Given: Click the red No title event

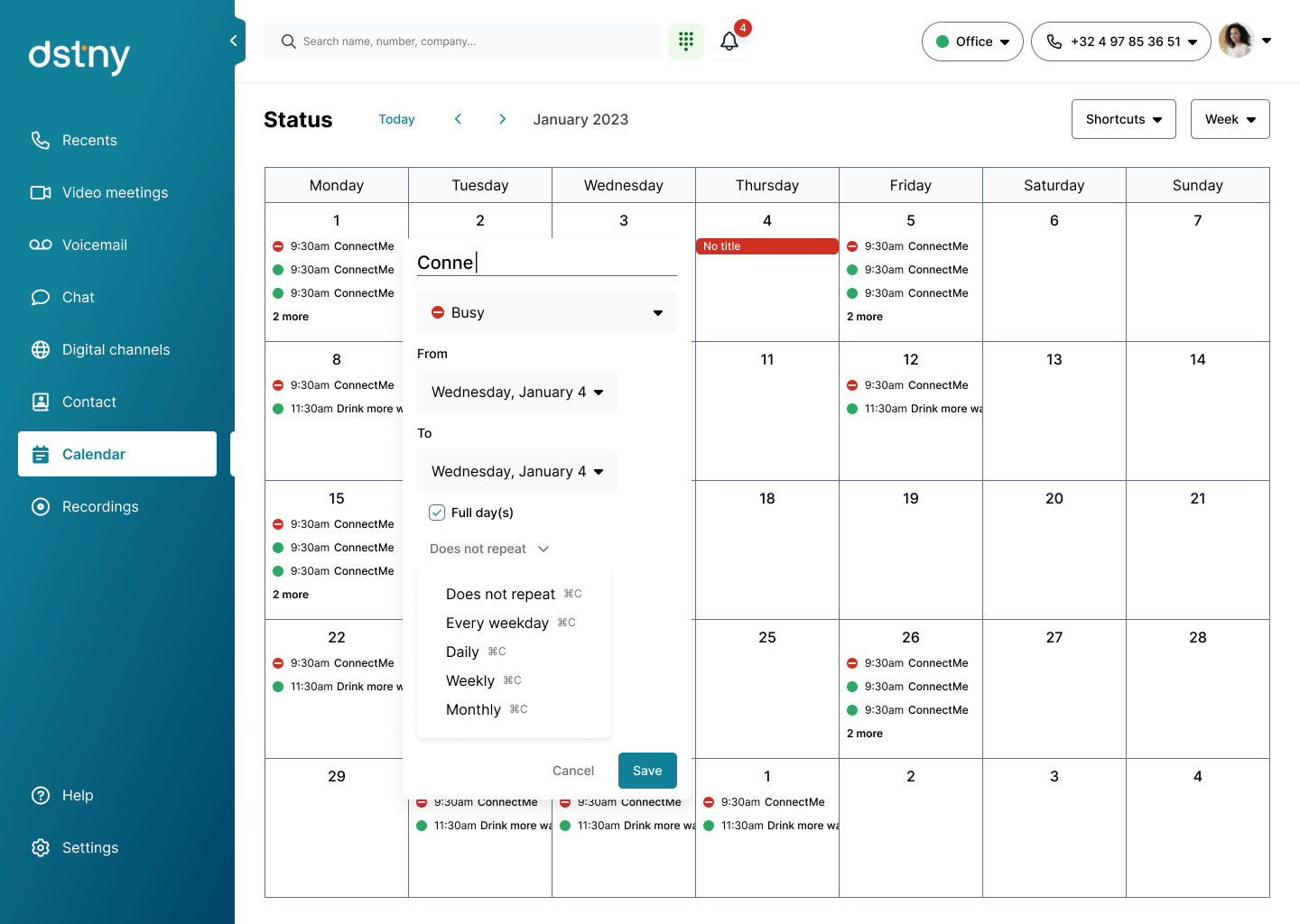Looking at the screenshot, I should point(766,246).
